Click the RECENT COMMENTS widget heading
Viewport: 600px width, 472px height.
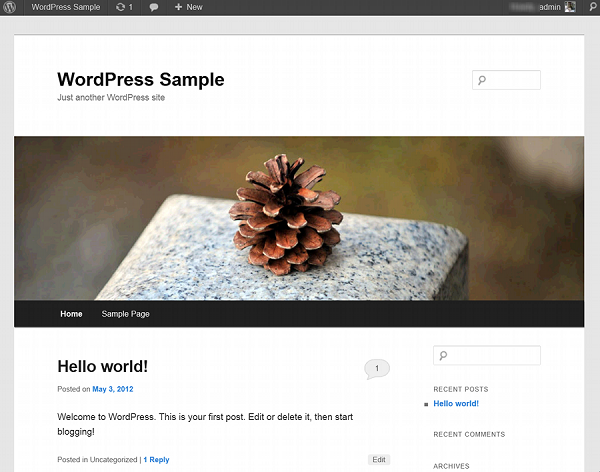tap(469, 434)
